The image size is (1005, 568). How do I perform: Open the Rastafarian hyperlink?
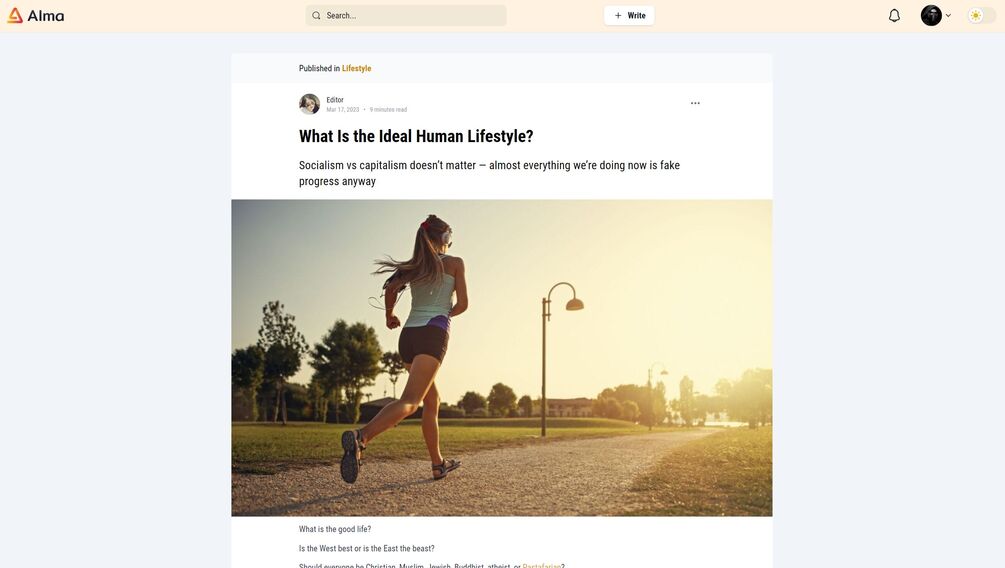pyautogui.click(x=542, y=565)
